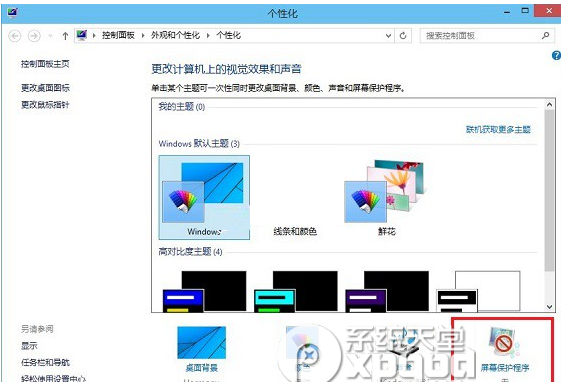Maximize the 个性化 window

pos(525,11)
